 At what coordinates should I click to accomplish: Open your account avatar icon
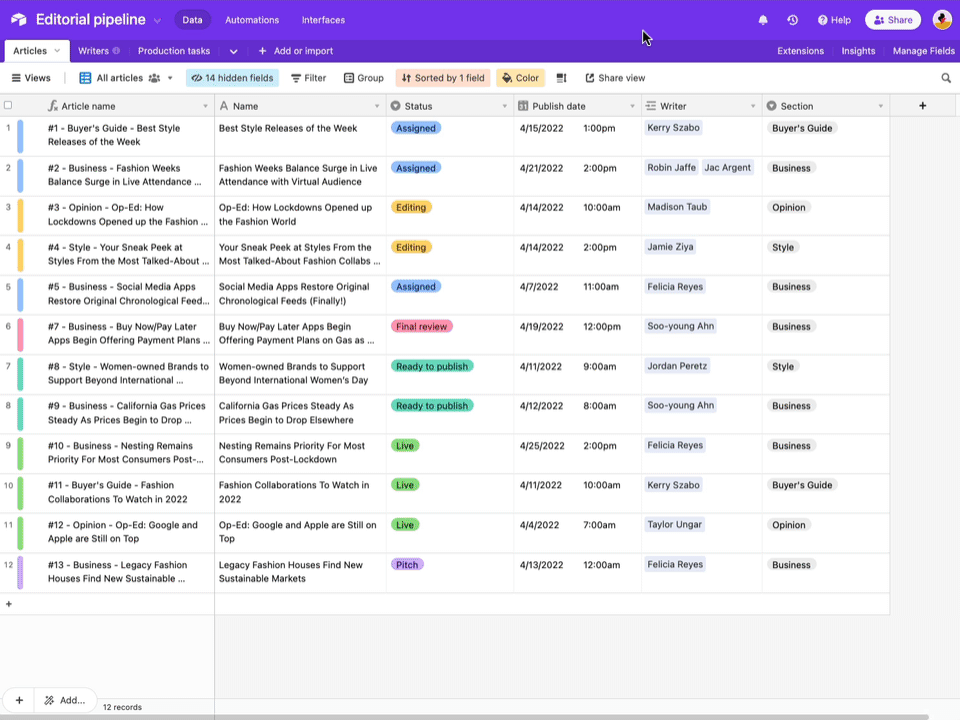941,19
